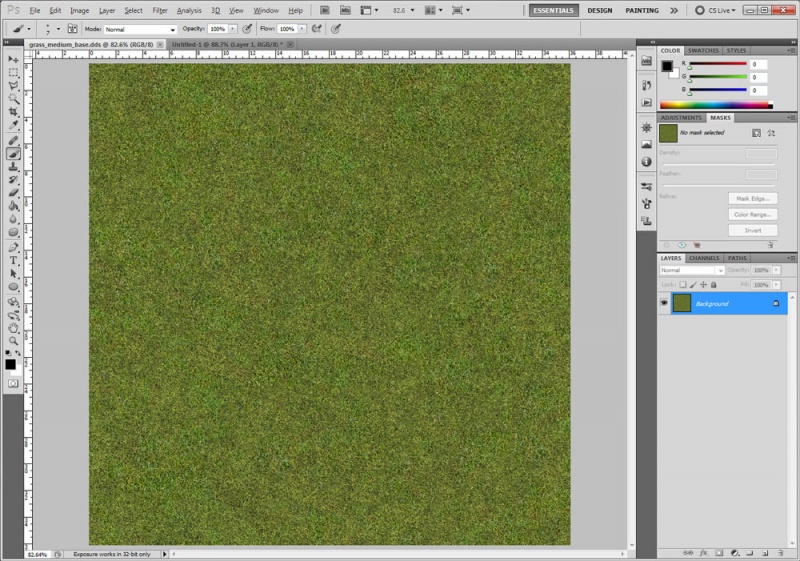Viewport: 800px width, 561px height.
Task: Click the zoom percentage field in status bar
Action: (37, 553)
